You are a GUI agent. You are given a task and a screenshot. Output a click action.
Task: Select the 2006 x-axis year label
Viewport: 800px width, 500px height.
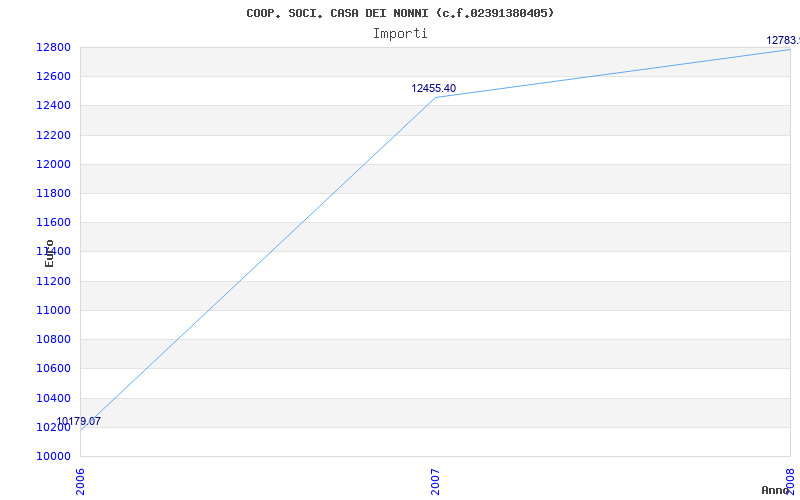[80, 482]
